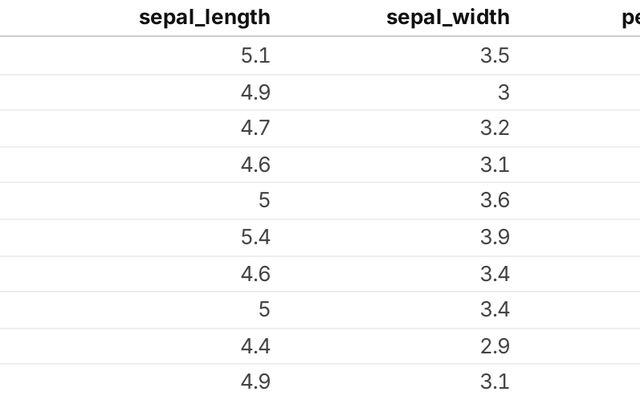Click the sepal_width cell with value 2.9
The width and height of the screenshot is (640, 400).
pyautogui.click(x=495, y=345)
